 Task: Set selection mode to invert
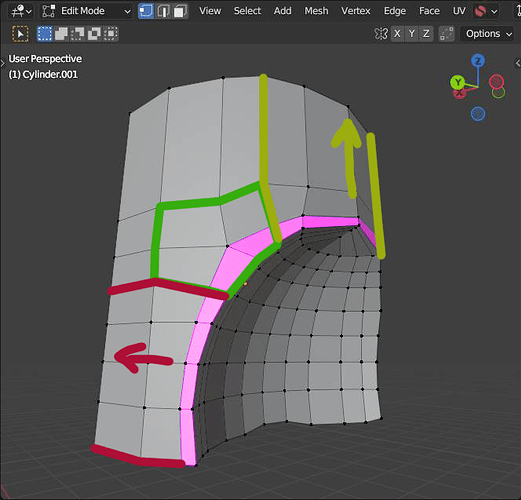[x=94, y=34]
